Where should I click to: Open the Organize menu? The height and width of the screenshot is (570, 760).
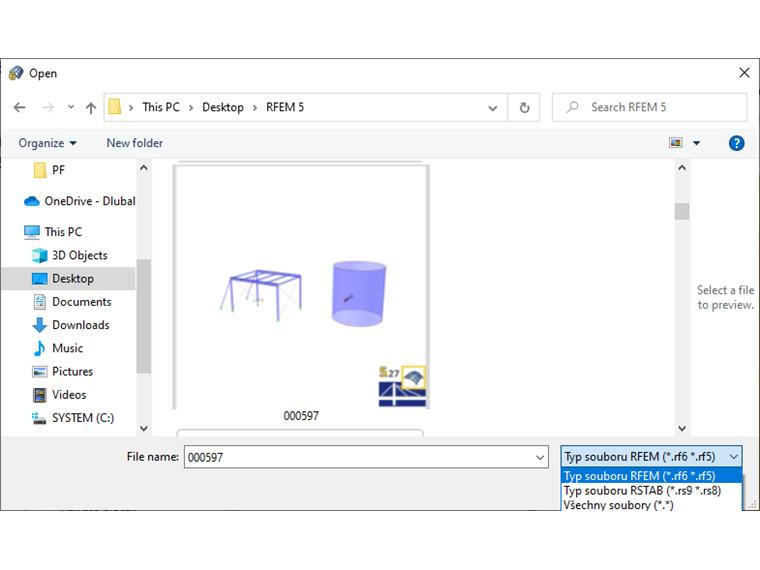pyautogui.click(x=48, y=143)
